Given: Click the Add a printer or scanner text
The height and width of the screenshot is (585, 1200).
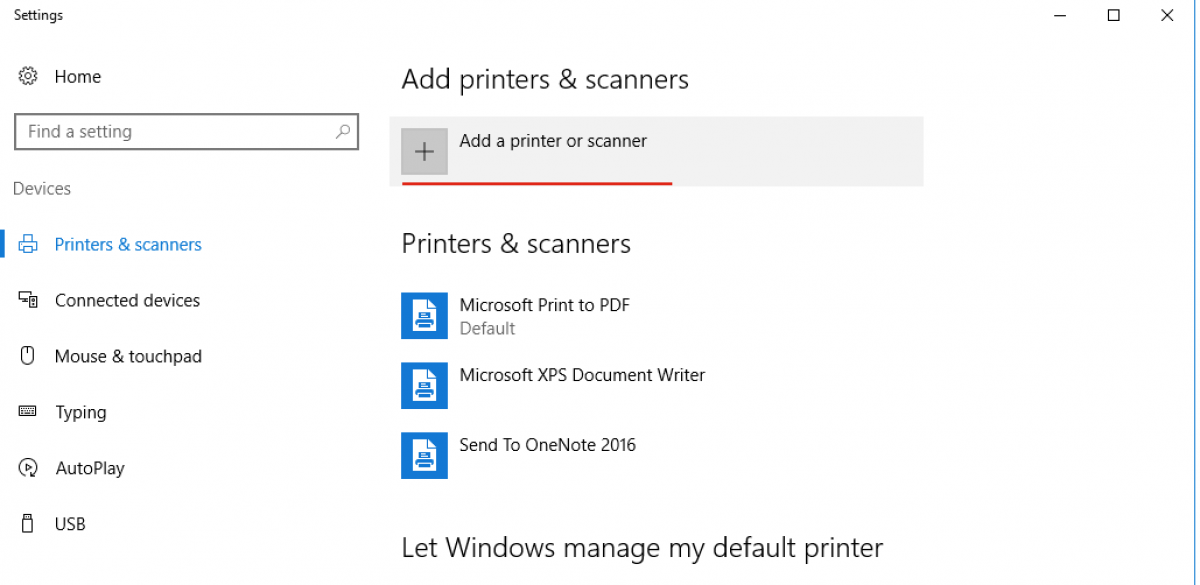Looking at the screenshot, I should [x=553, y=141].
